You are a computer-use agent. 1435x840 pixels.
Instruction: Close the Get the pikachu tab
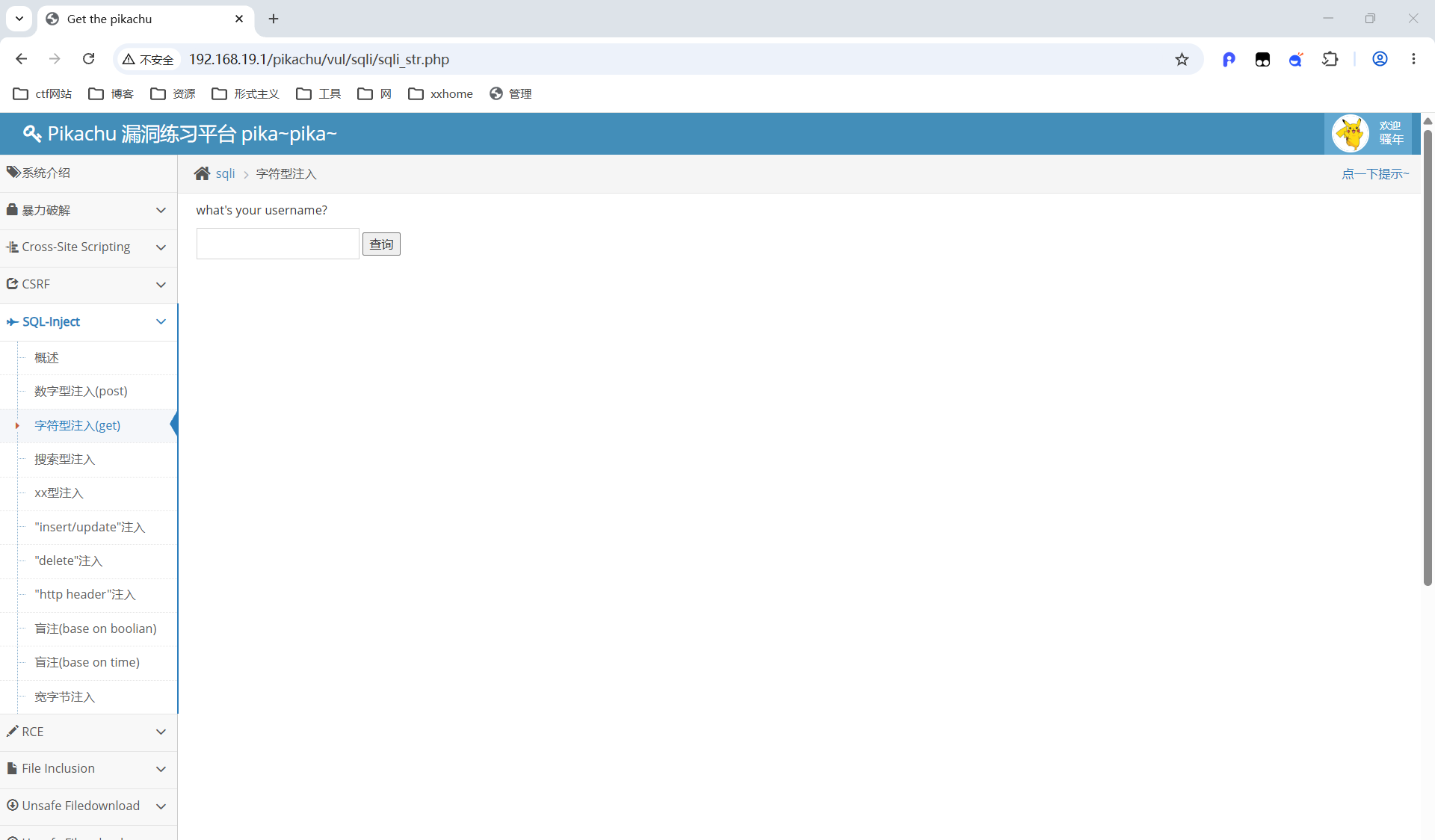(x=239, y=19)
